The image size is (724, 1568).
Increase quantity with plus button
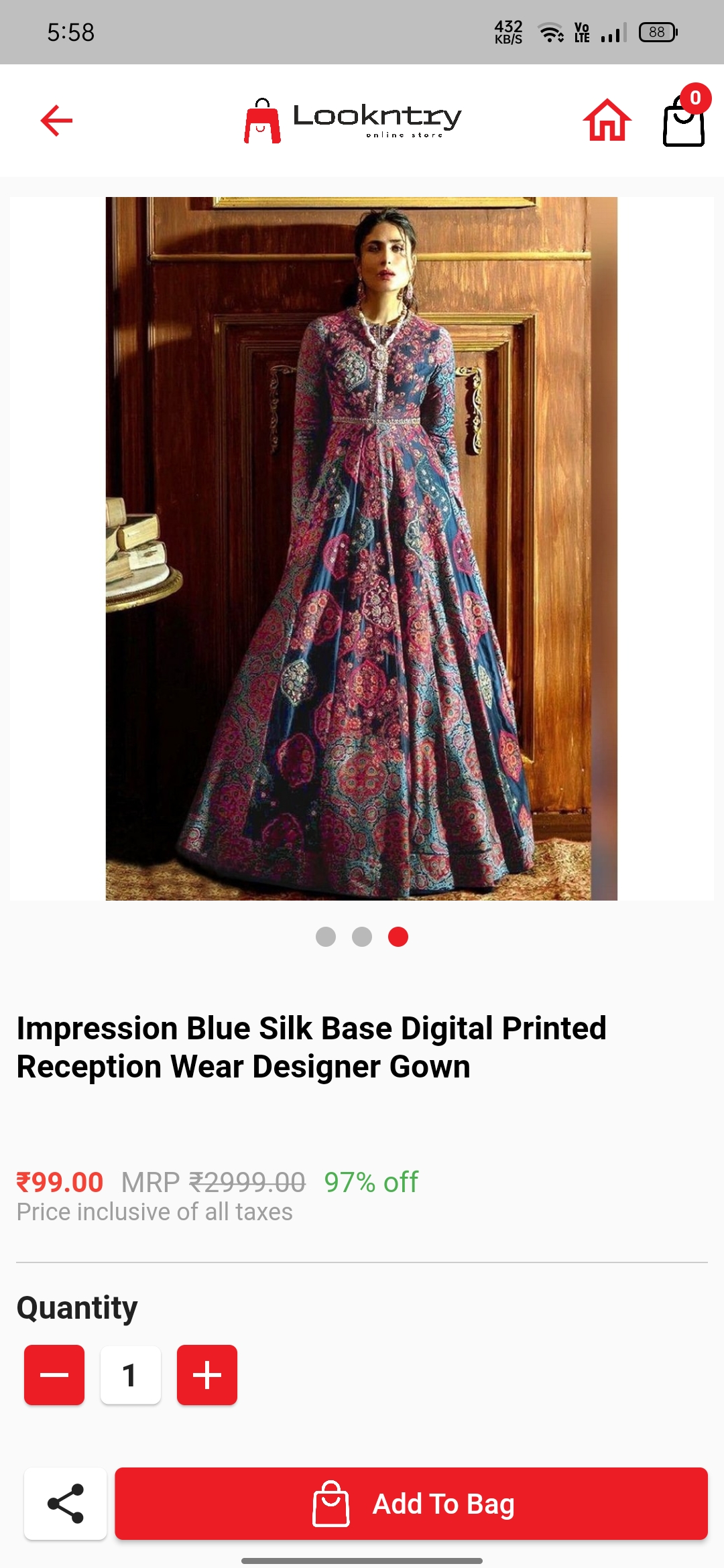point(207,1374)
